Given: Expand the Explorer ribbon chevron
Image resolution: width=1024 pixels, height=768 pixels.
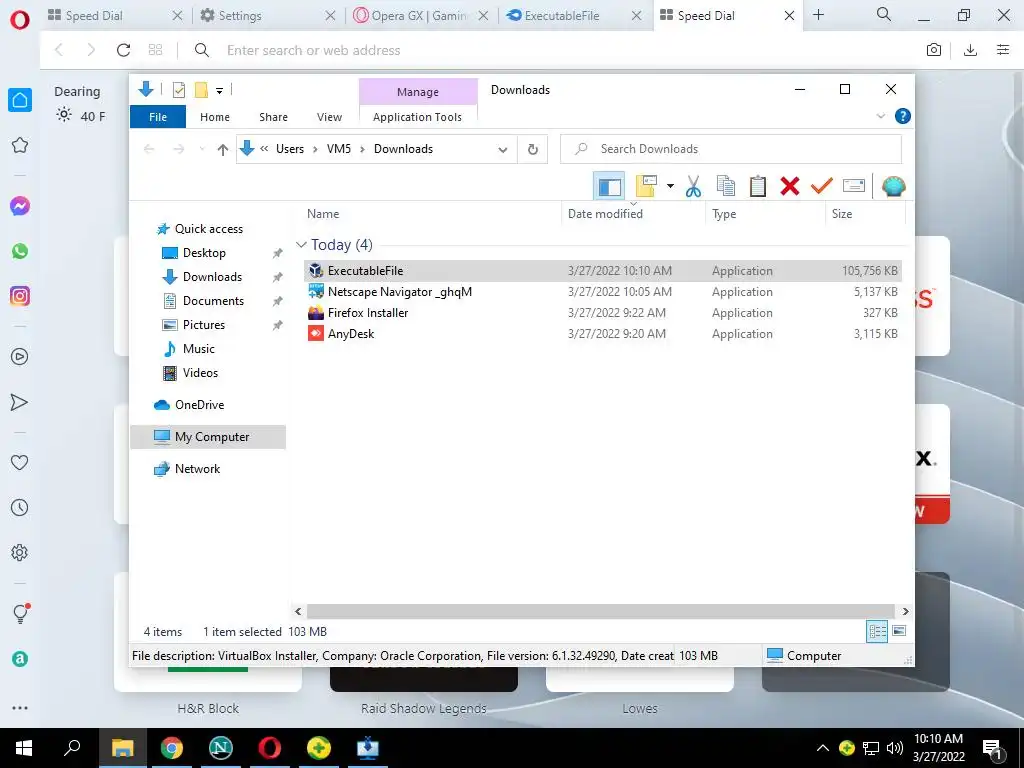Looking at the screenshot, I should coord(880,116).
